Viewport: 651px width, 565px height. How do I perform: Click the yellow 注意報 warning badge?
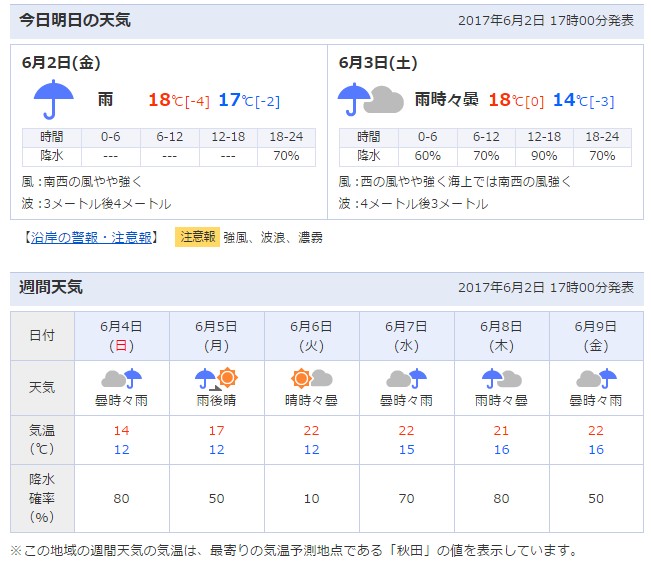(x=198, y=237)
